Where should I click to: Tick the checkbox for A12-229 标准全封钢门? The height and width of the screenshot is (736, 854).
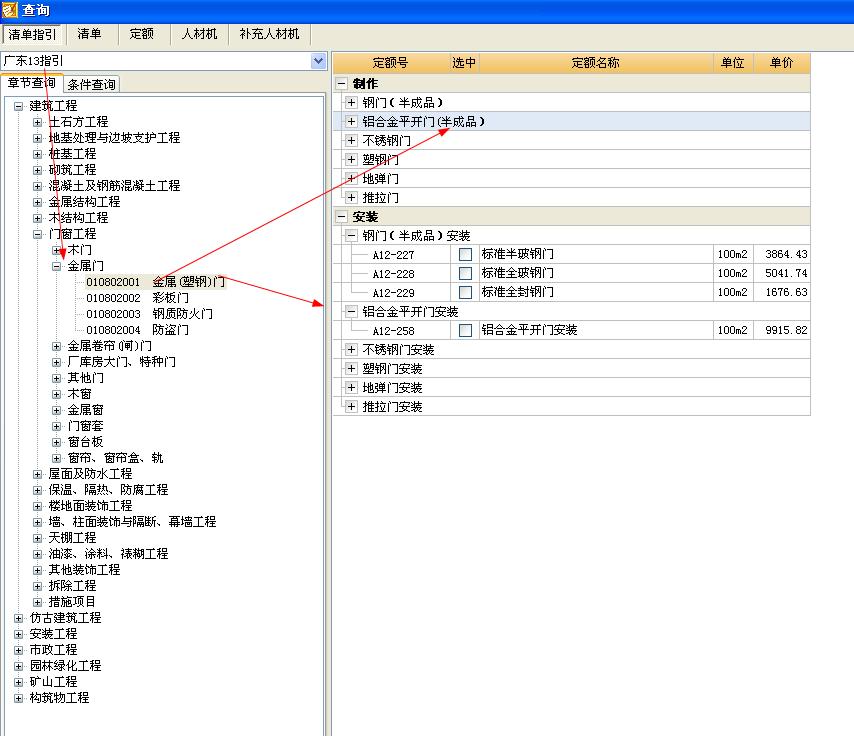pyautogui.click(x=465, y=293)
